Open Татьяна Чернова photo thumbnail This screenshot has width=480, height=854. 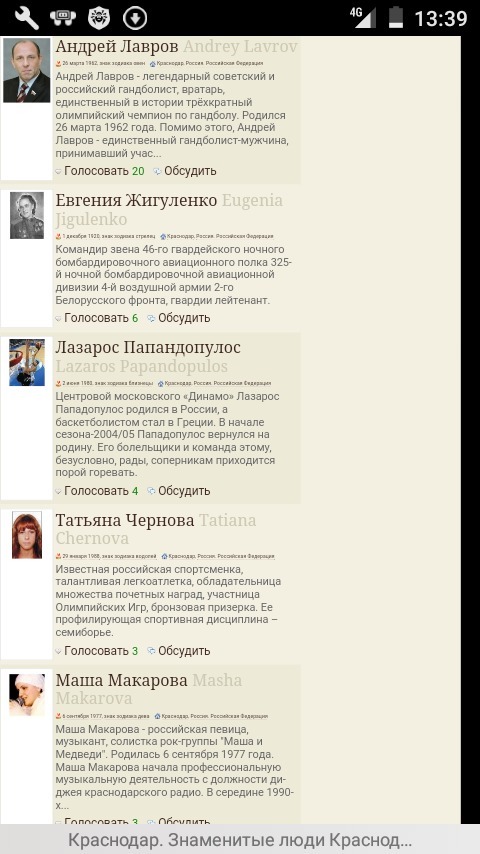(27, 535)
